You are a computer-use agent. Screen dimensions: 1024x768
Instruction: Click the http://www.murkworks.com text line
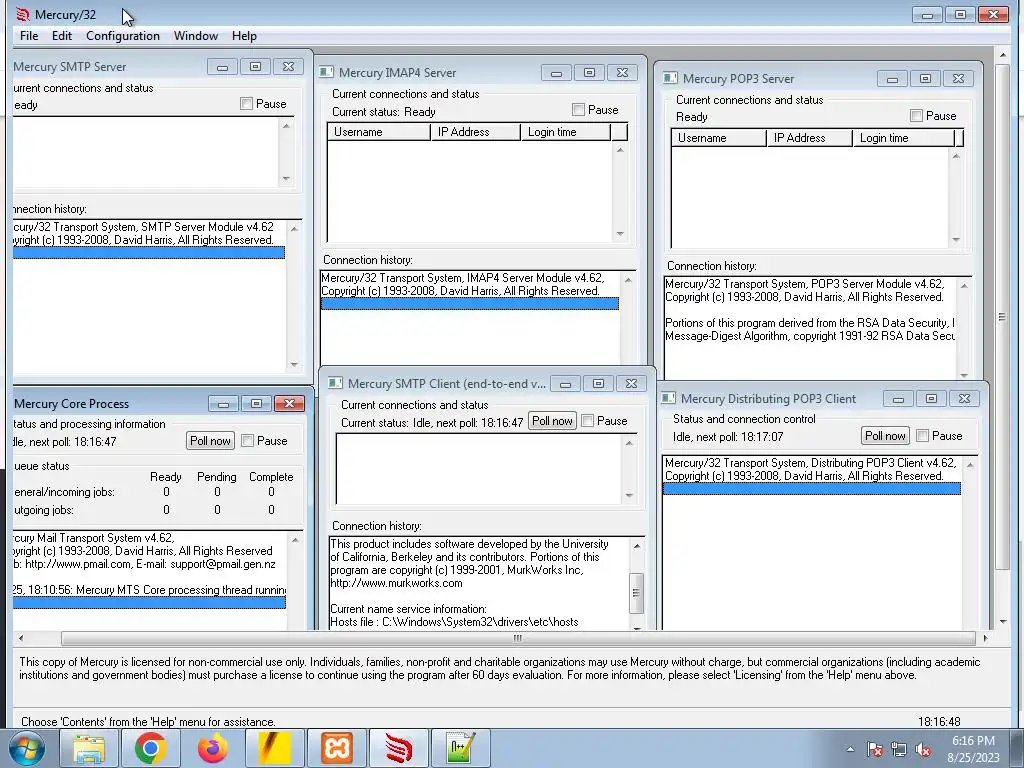click(396, 583)
